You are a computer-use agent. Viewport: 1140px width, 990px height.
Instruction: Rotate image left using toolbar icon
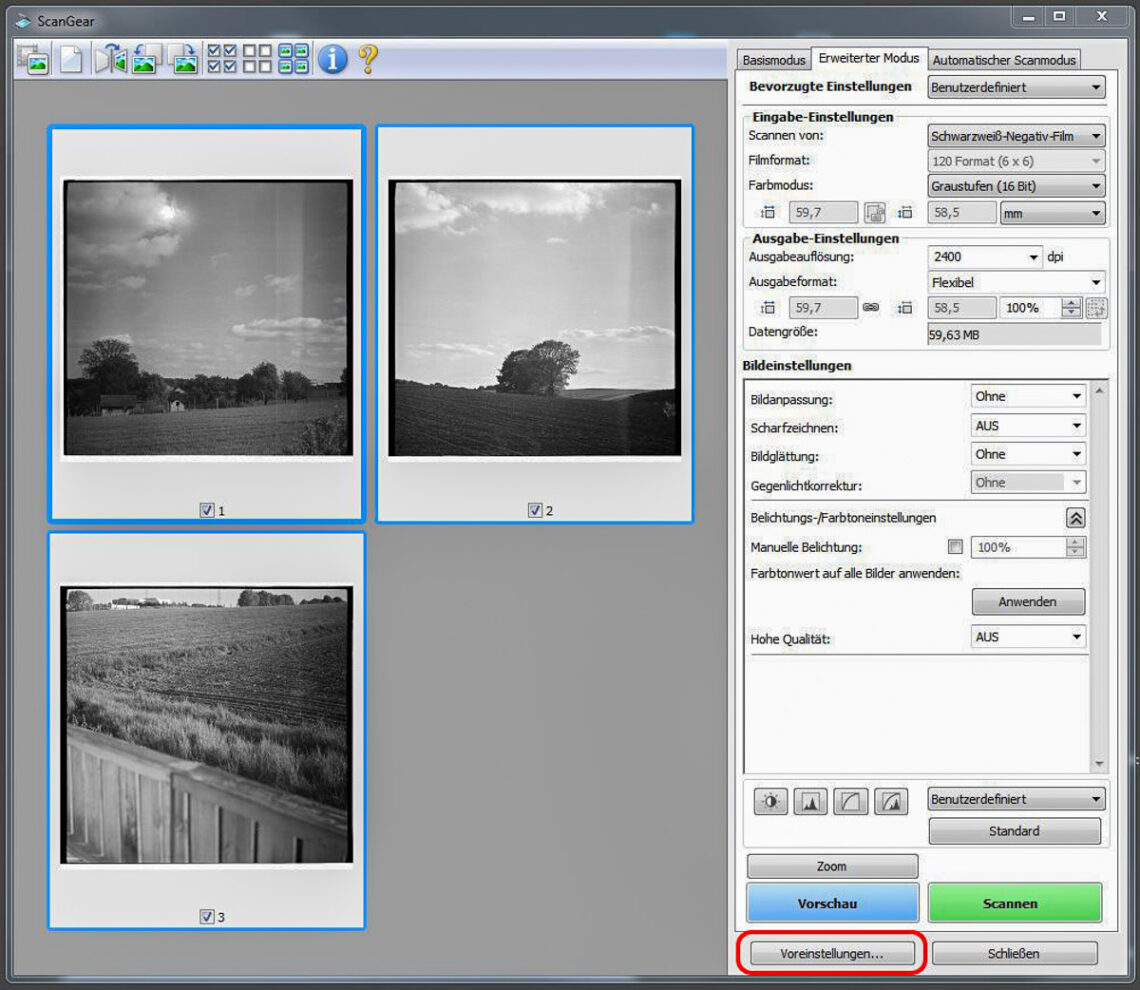coord(147,60)
